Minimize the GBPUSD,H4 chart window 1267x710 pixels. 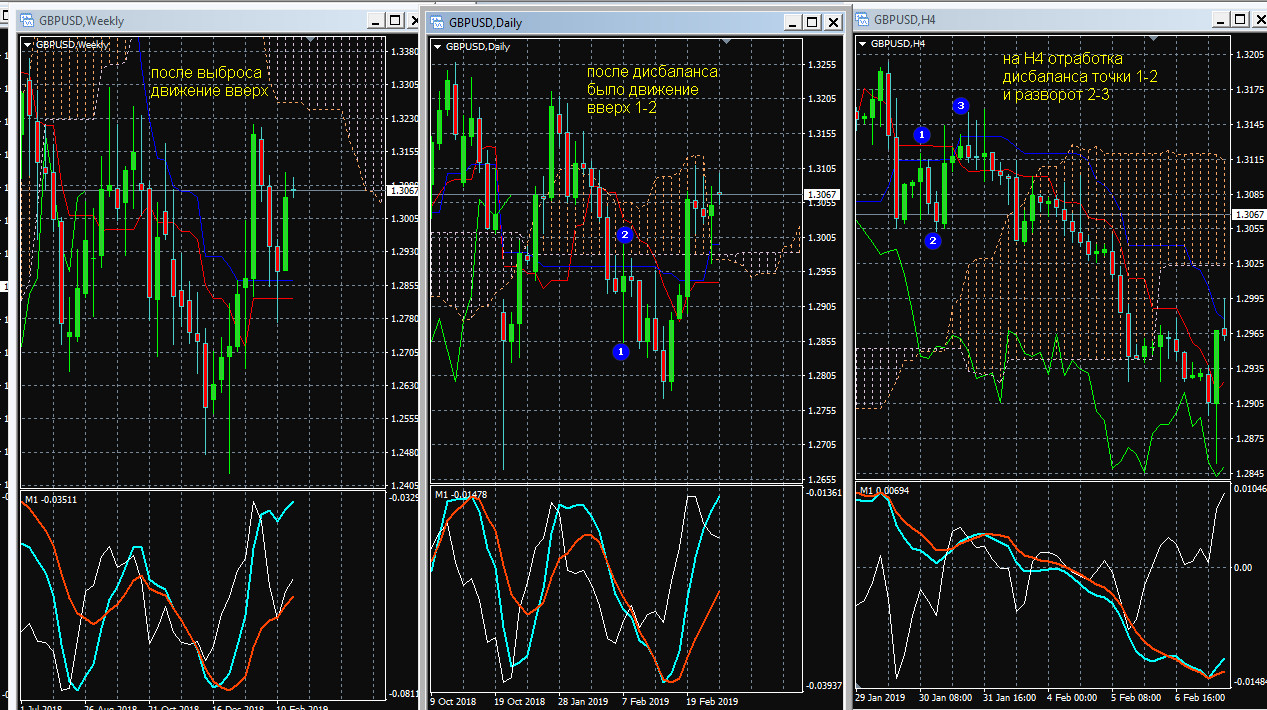coord(1221,19)
